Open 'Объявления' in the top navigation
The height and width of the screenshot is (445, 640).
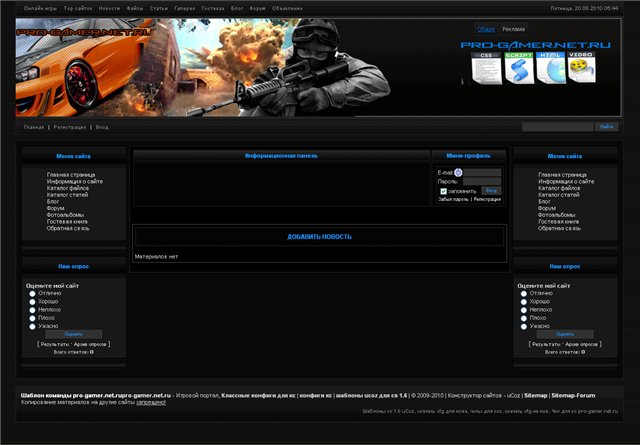tap(287, 8)
